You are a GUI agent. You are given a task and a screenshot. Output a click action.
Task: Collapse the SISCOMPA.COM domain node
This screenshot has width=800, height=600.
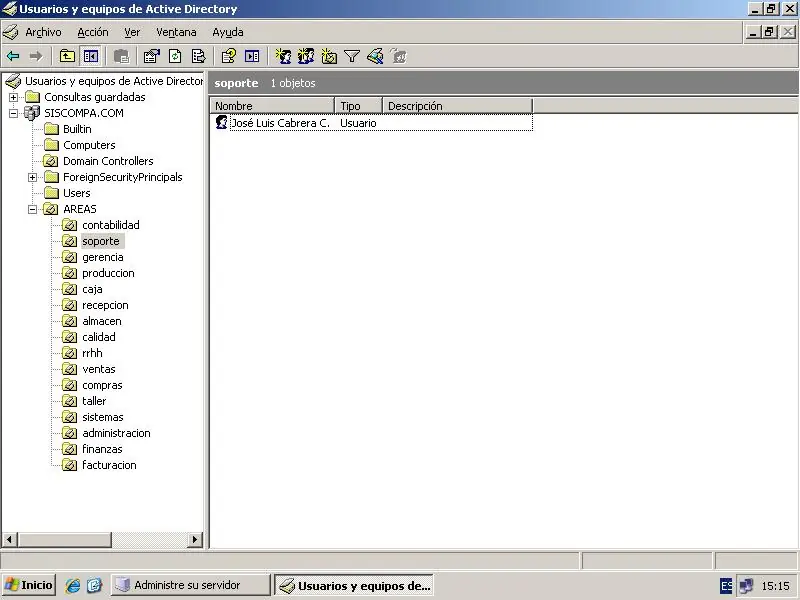pos(14,113)
